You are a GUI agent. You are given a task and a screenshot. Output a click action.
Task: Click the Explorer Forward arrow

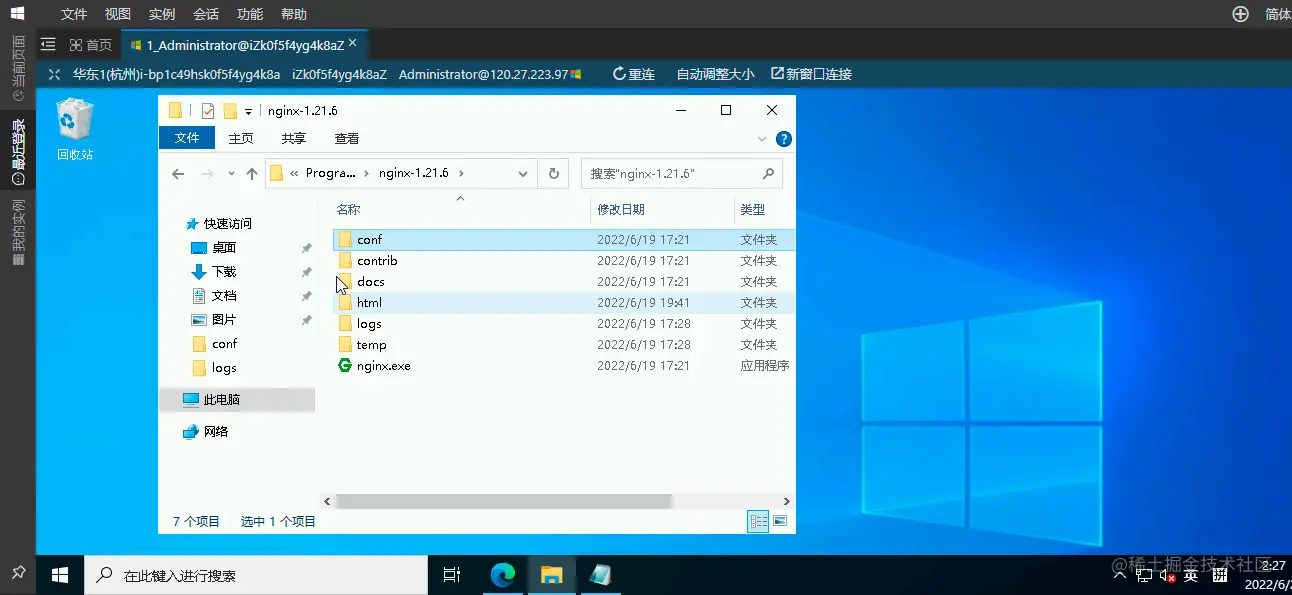coord(208,174)
